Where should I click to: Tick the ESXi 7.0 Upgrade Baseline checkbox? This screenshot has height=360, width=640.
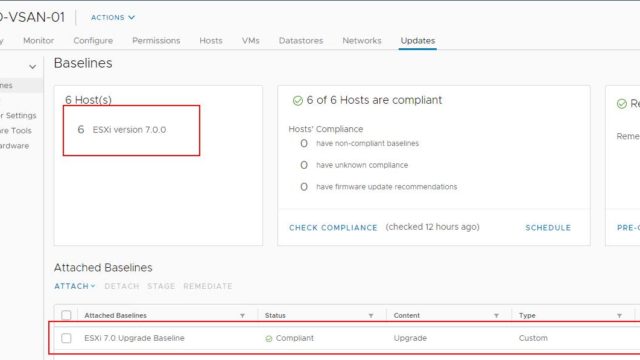[x=66, y=338]
